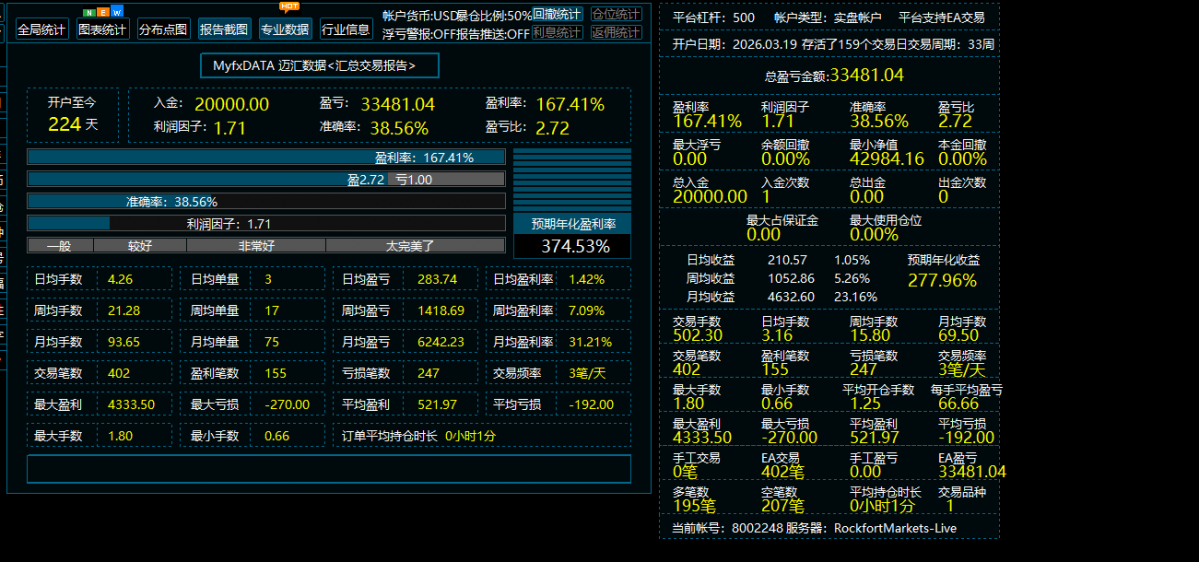Click the 仓位统计 button
The image size is (1199, 562).
tap(616, 14)
